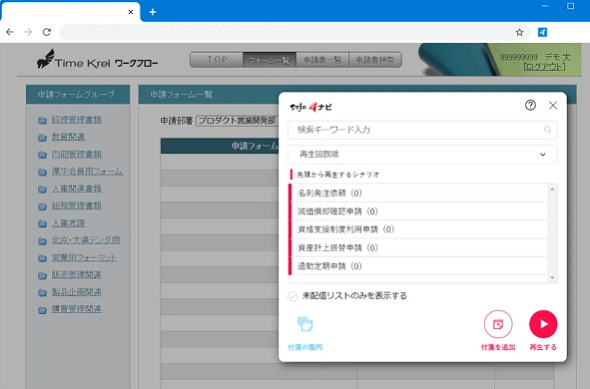Screen dimensions: 590x389
Task: Click the 厚生会員用フォーム folder icon
Action: point(42,172)
